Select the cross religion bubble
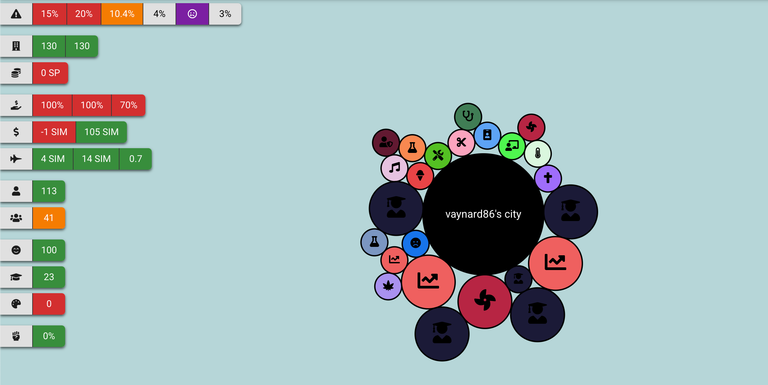This screenshot has width=768, height=385. (x=548, y=178)
